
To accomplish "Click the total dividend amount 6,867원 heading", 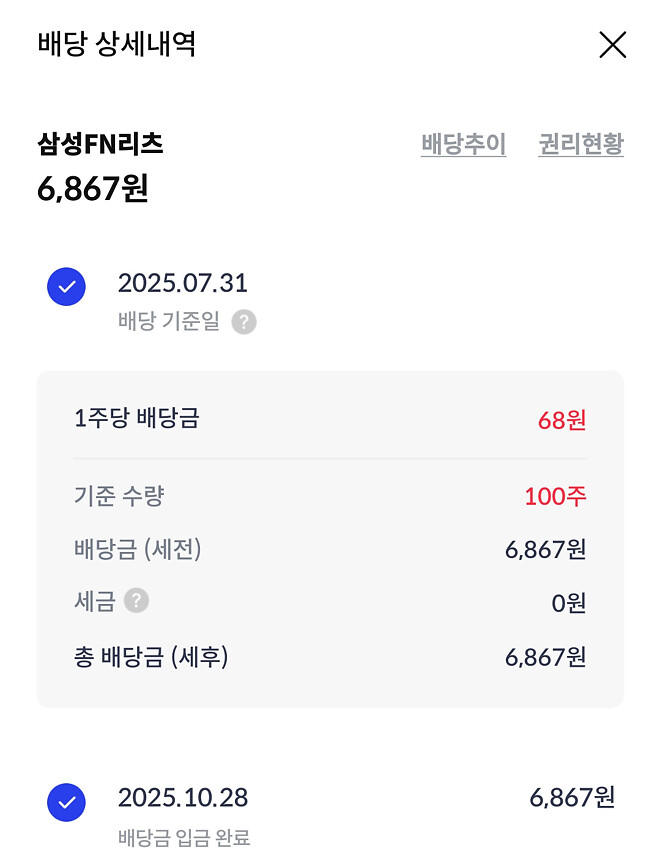I will pos(92,188).
